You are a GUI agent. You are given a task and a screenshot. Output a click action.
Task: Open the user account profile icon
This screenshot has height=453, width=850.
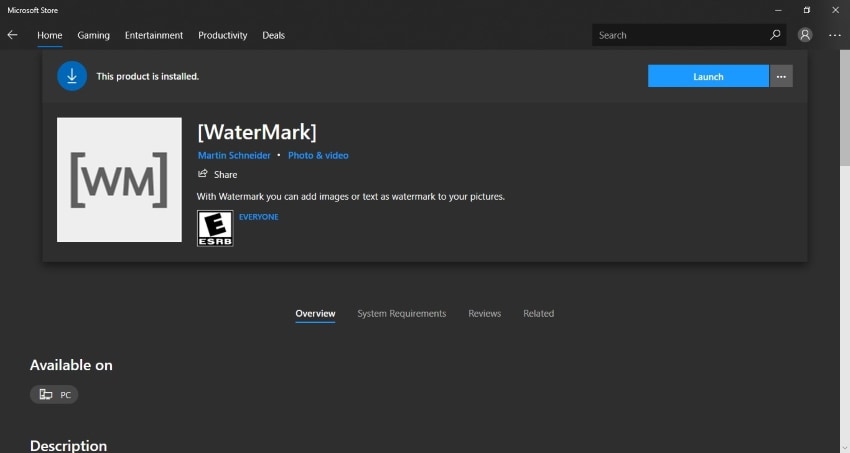tap(805, 35)
